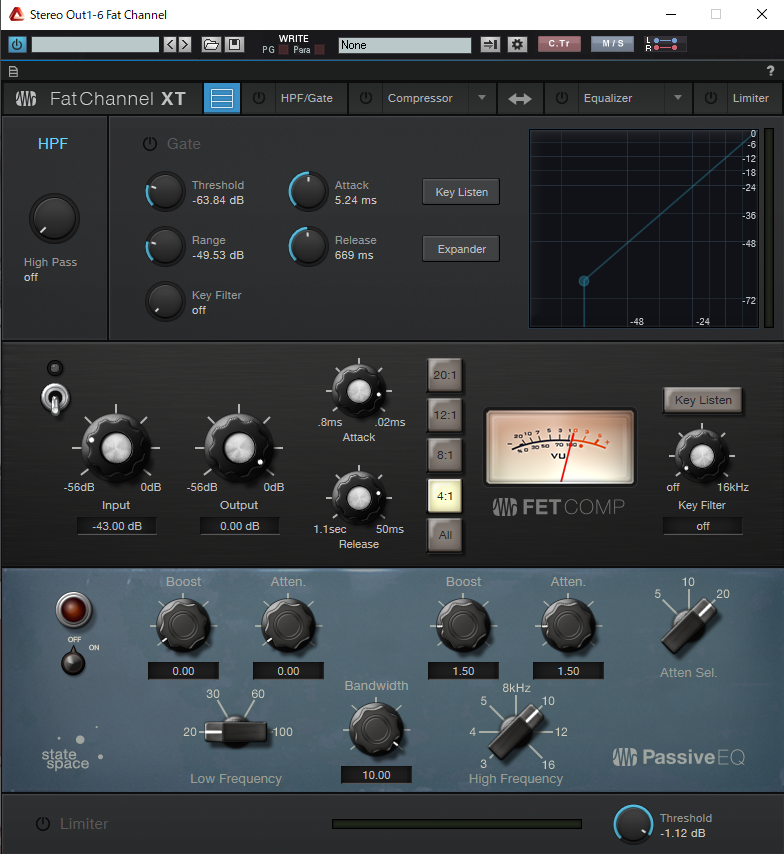Viewport: 784px width, 854px height.
Task: Toggle the HPF/Gate section power
Action: (x=259, y=98)
